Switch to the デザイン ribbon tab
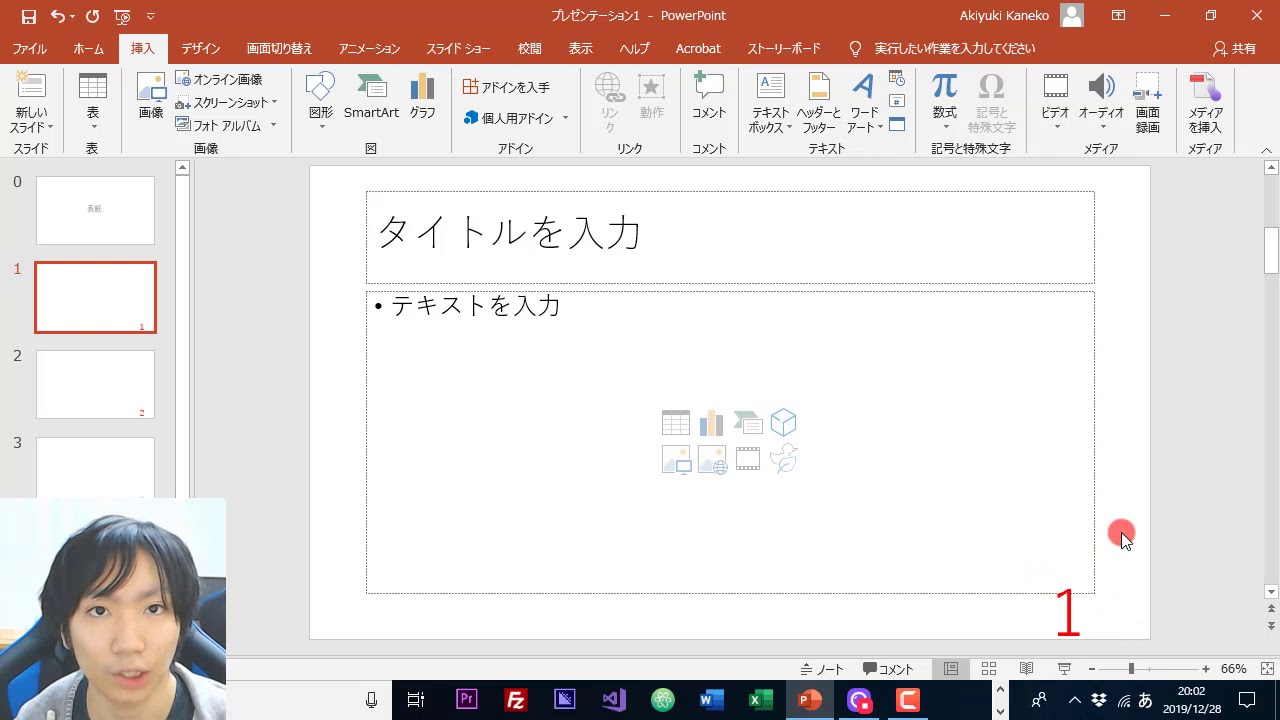This screenshot has height=720, width=1280. click(200, 48)
